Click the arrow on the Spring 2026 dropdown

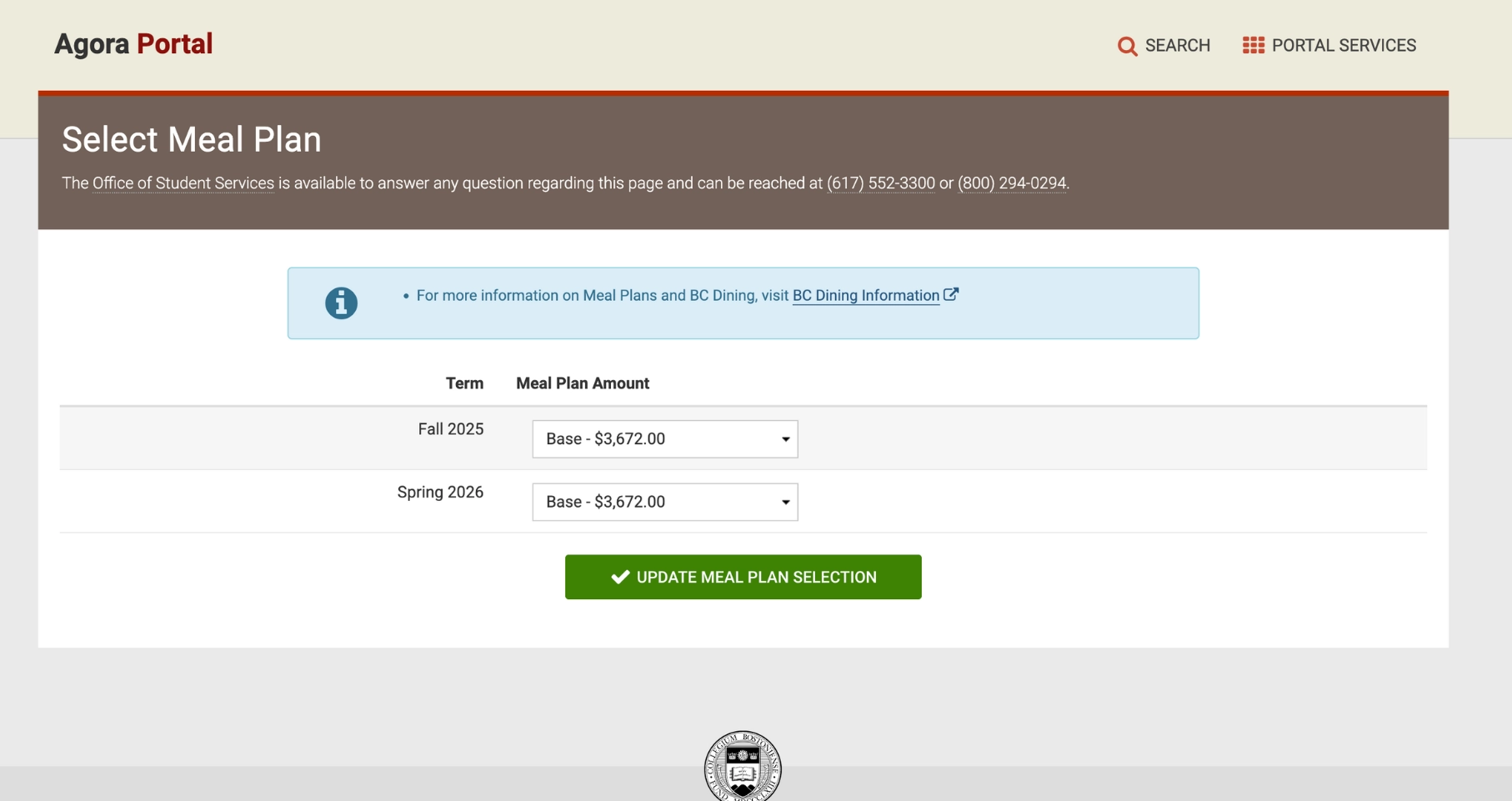pyautogui.click(x=785, y=502)
